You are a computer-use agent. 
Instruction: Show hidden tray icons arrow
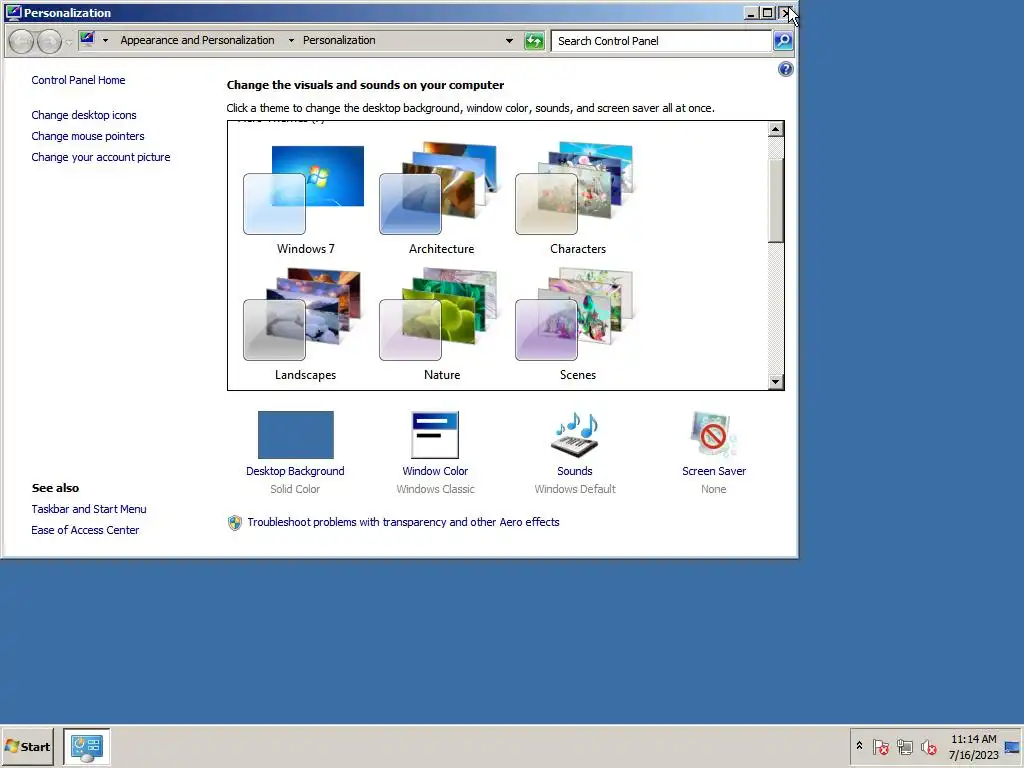pos(859,746)
